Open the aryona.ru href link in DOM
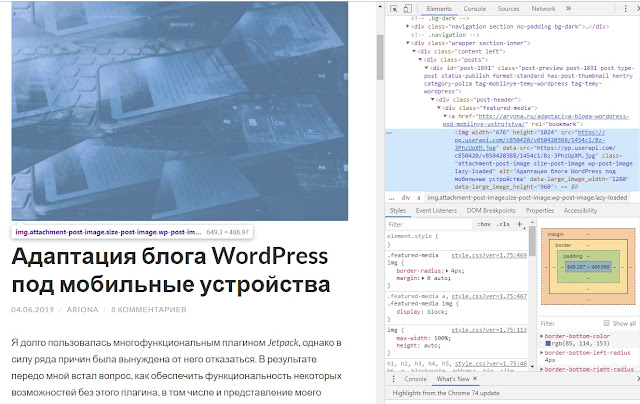Screen dimensions: 640x404 pyautogui.click(x=536, y=120)
